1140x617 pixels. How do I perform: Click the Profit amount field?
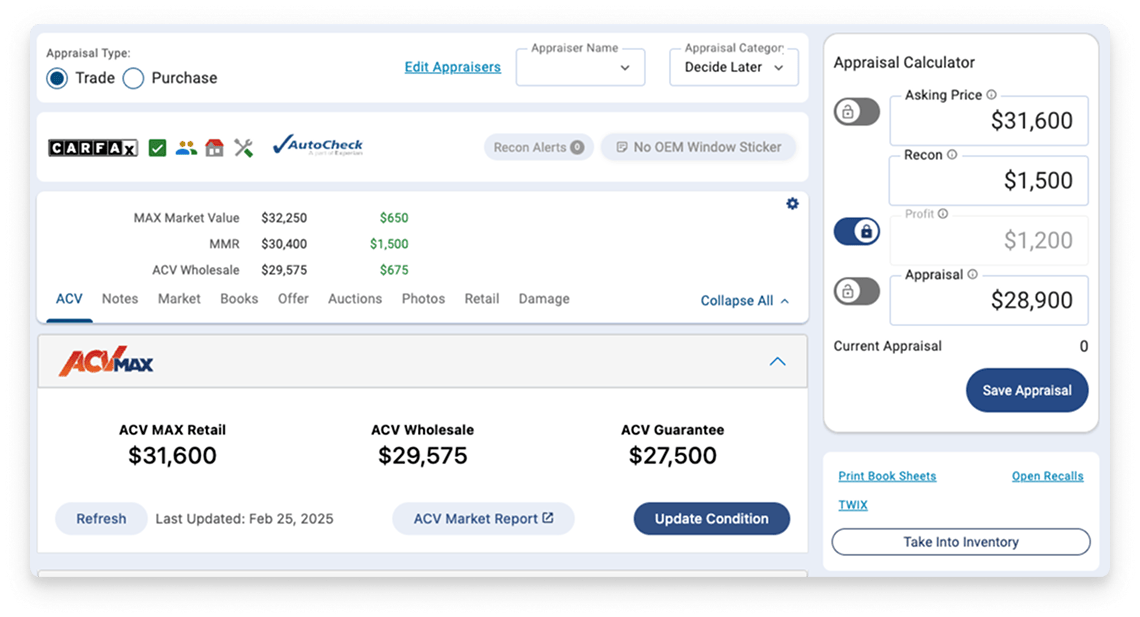pyautogui.click(x=989, y=240)
